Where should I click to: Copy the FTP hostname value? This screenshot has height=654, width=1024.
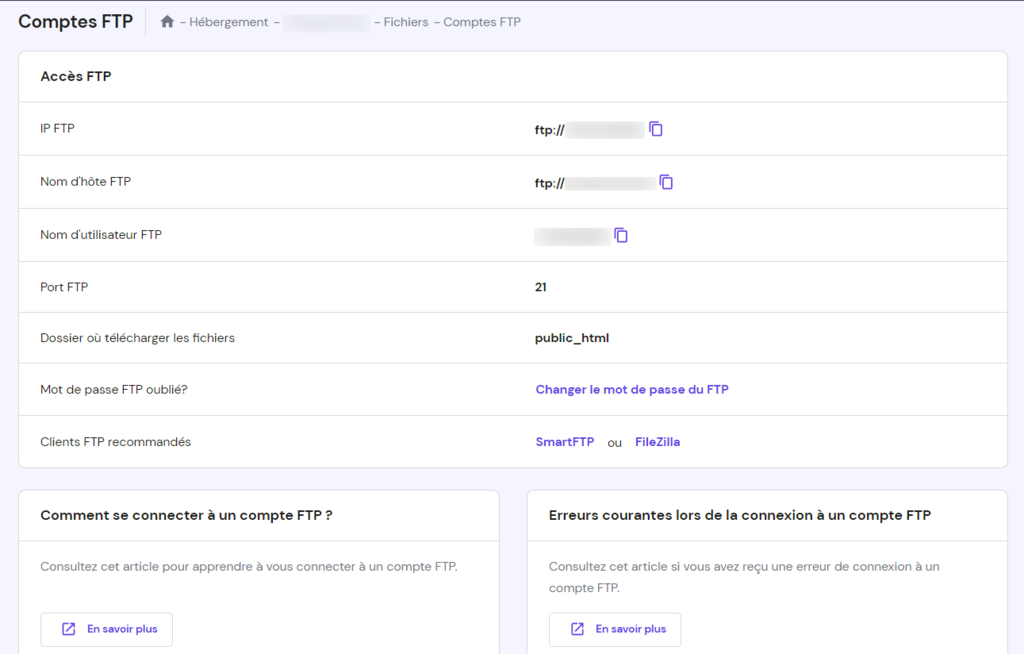tap(666, 182)
